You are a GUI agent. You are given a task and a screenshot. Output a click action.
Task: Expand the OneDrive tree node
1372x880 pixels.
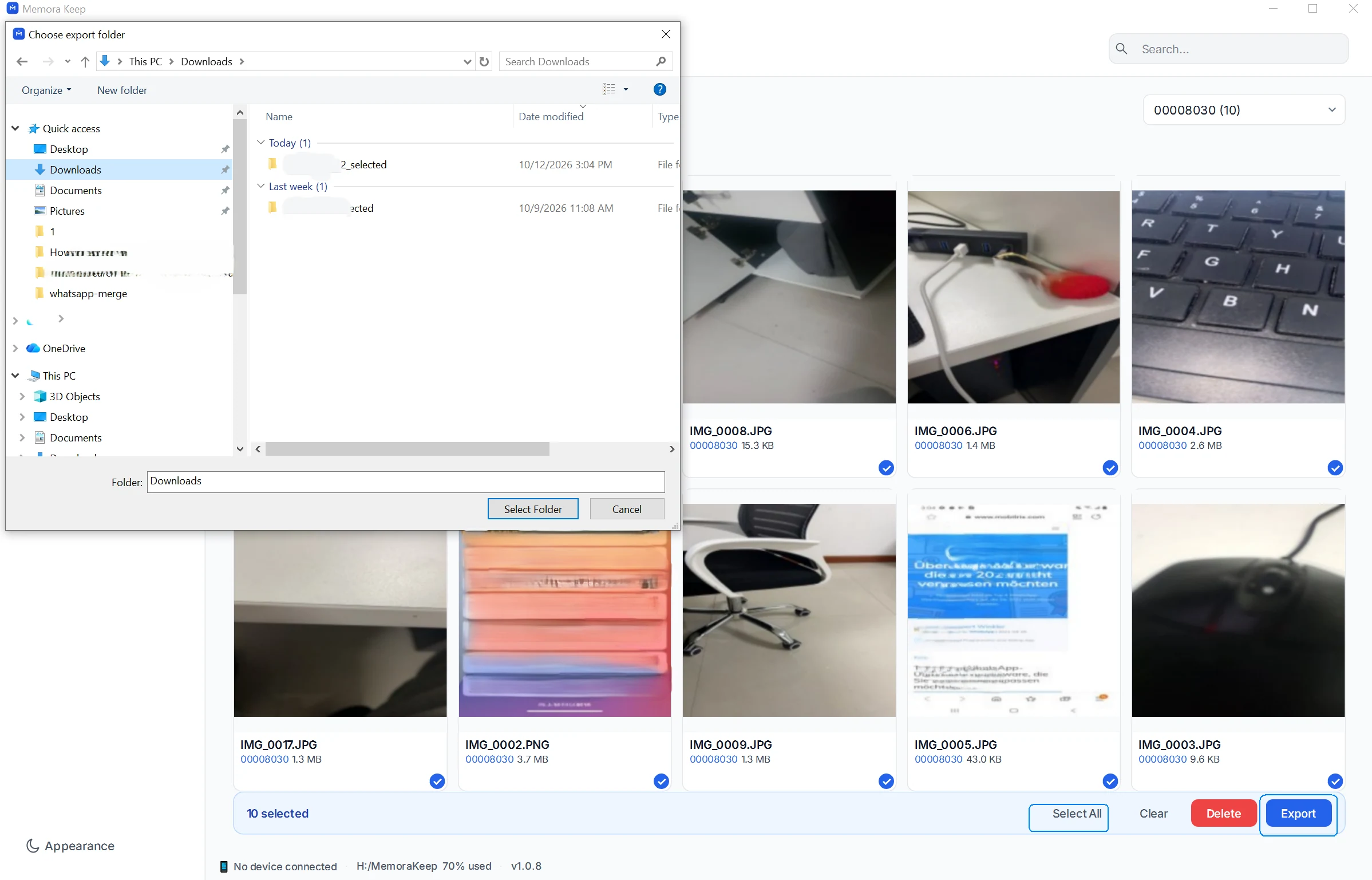15,348
